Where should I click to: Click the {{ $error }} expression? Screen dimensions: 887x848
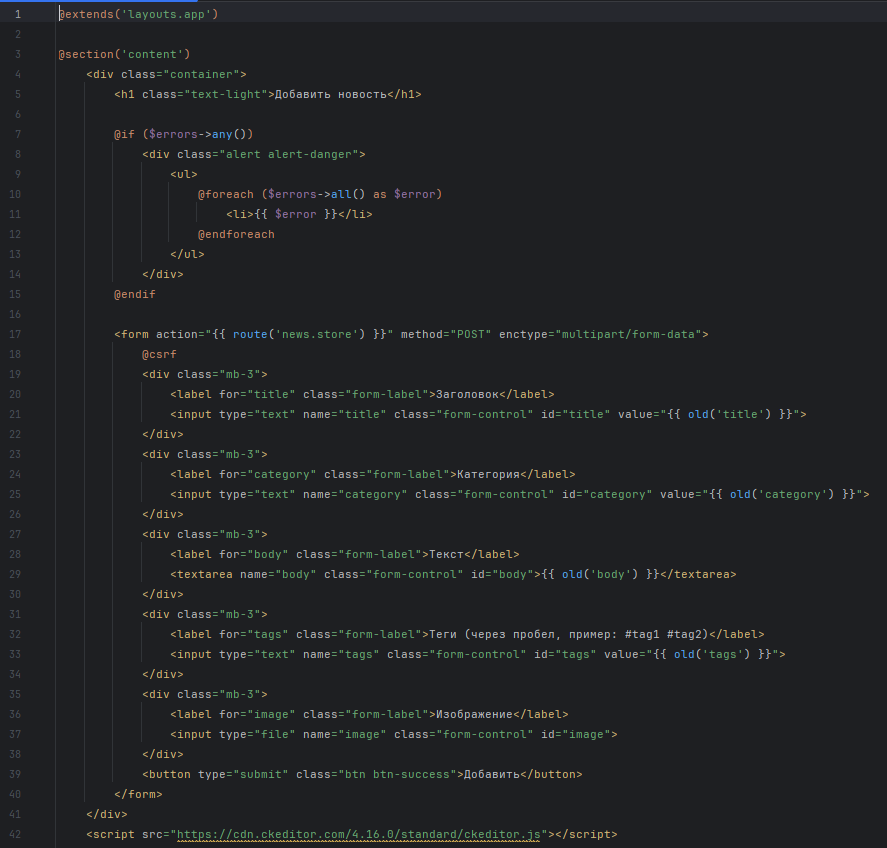coord(296,214)
